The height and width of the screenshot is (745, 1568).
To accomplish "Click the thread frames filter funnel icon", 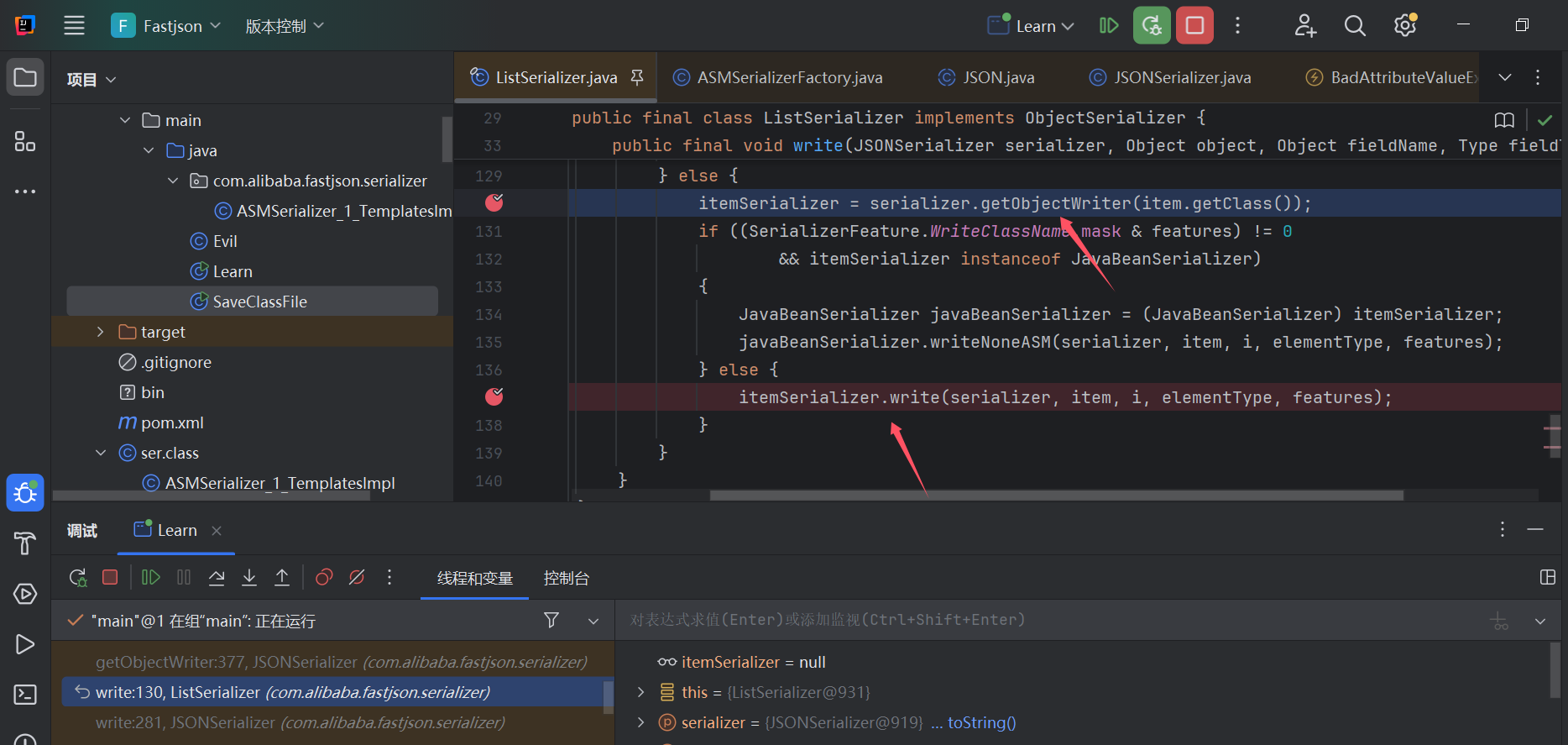I will coord(551,620).
